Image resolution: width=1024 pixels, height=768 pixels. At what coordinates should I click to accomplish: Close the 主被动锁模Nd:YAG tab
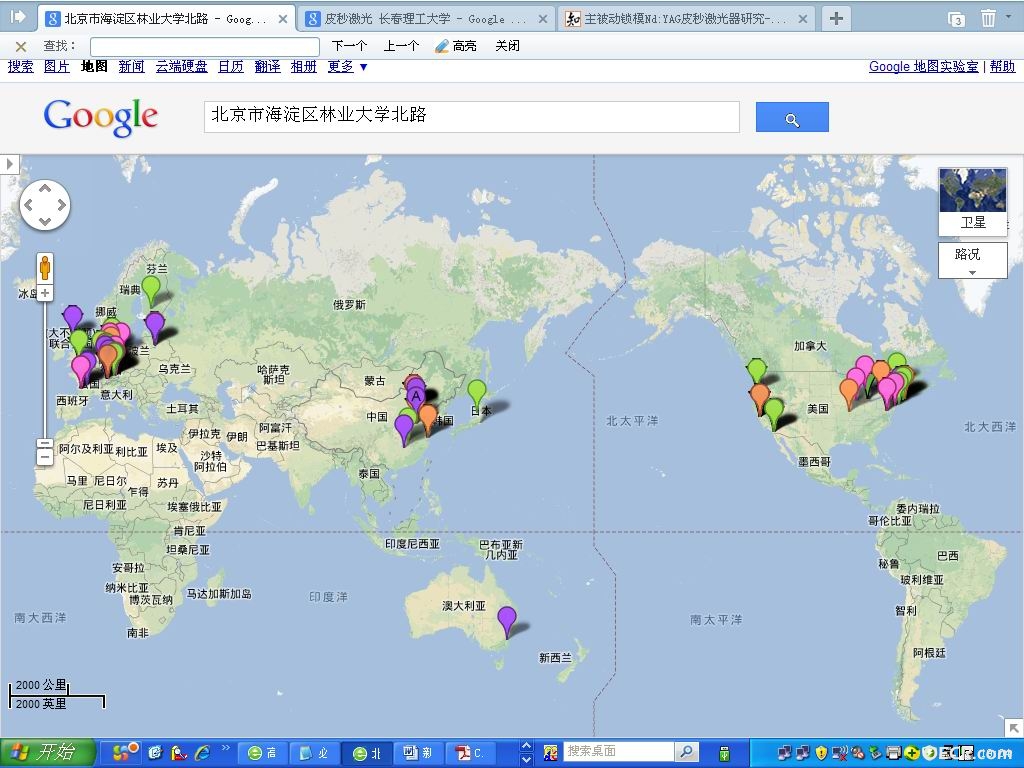click(x=803, y=19)
